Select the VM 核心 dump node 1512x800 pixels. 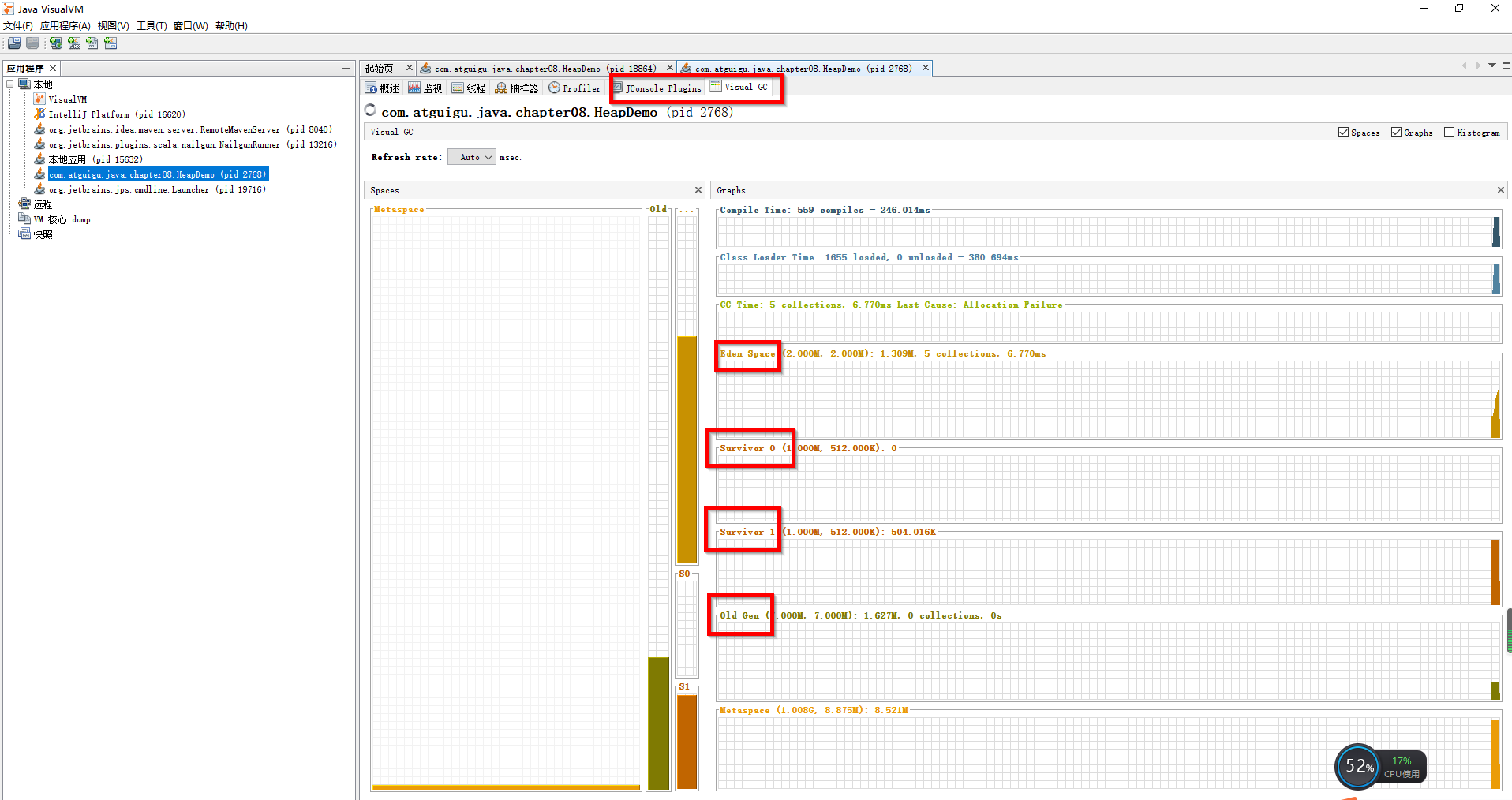(62, 219)
